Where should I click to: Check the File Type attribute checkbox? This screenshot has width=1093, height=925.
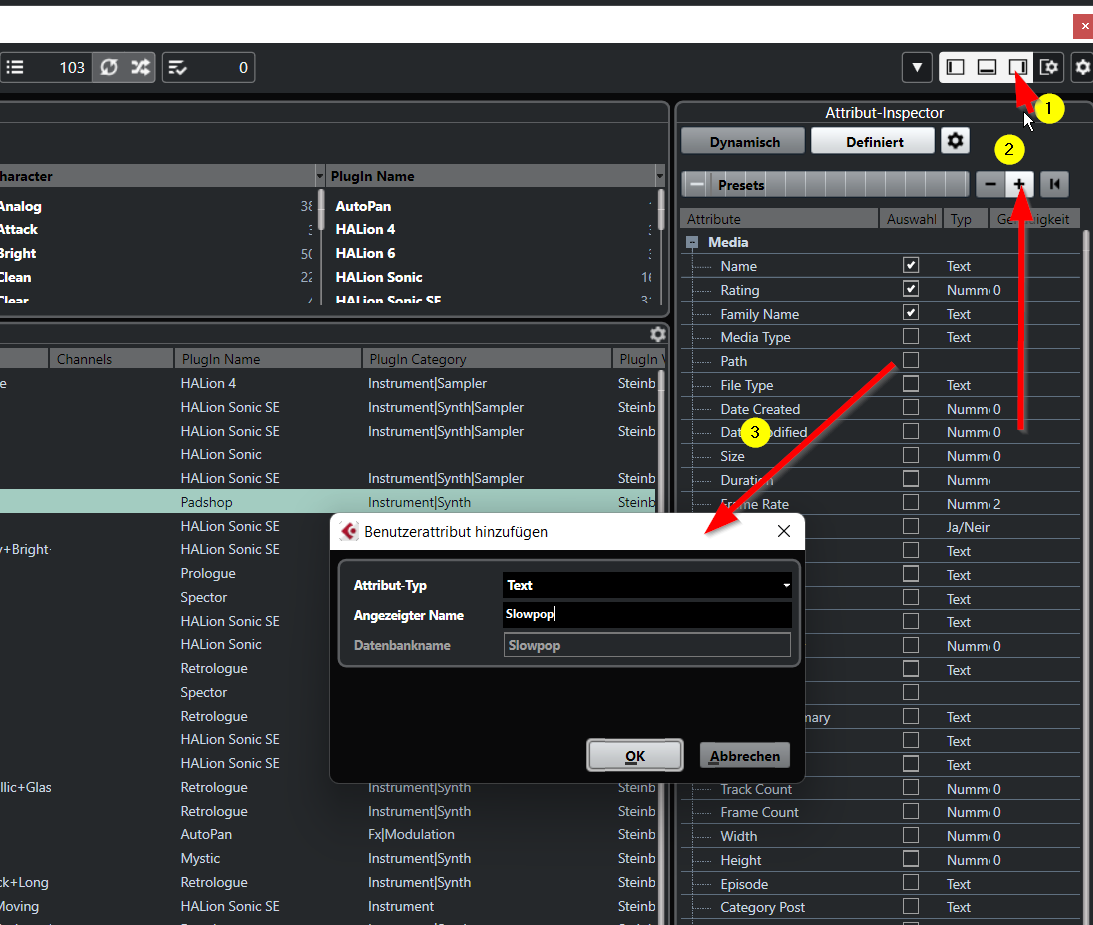[911, 384]
